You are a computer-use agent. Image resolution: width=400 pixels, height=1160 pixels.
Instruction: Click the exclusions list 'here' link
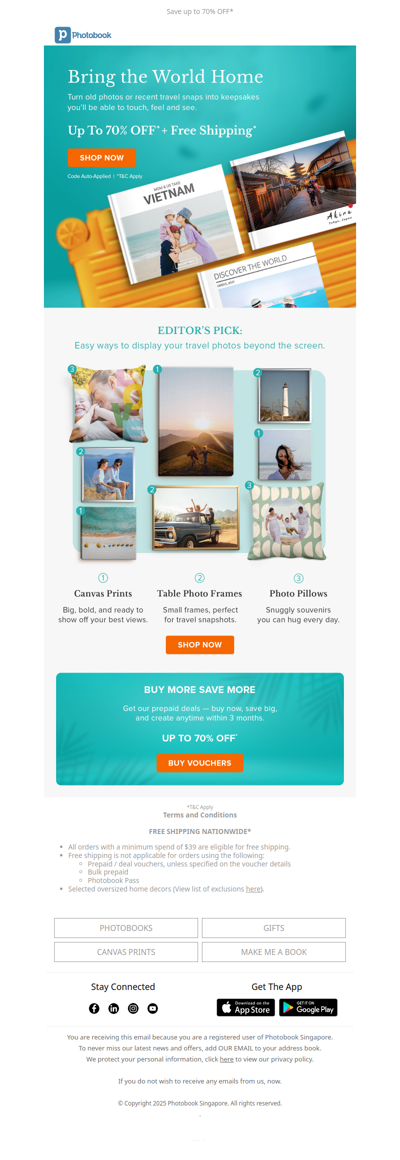point(254,888)
